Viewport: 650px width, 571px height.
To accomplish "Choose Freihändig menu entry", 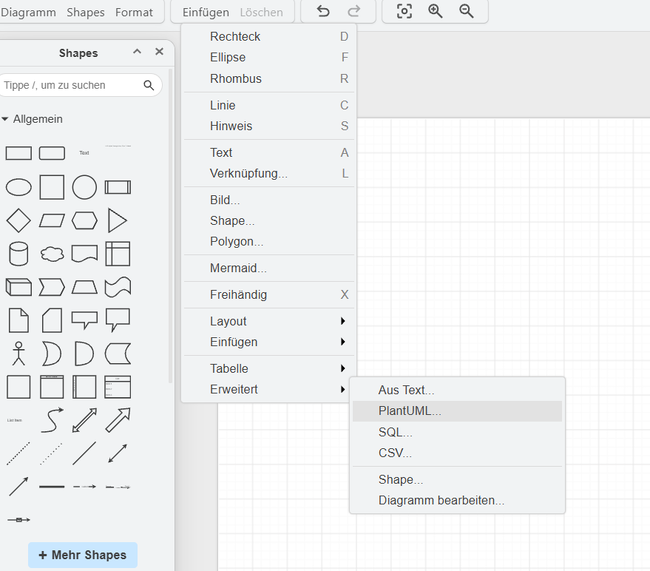I will tap(269, 295).
